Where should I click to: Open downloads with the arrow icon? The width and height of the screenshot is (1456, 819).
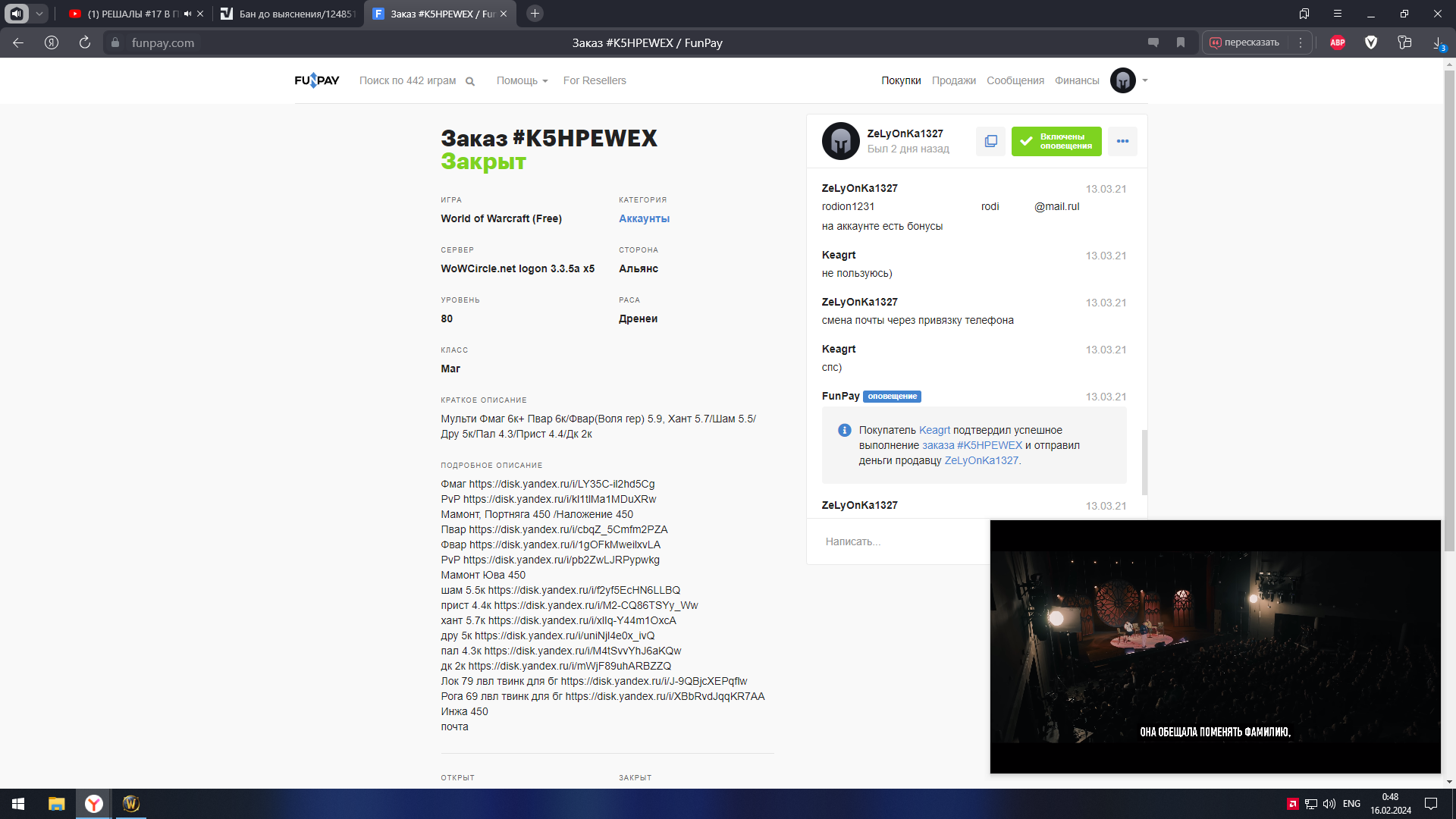[1438, 42]
